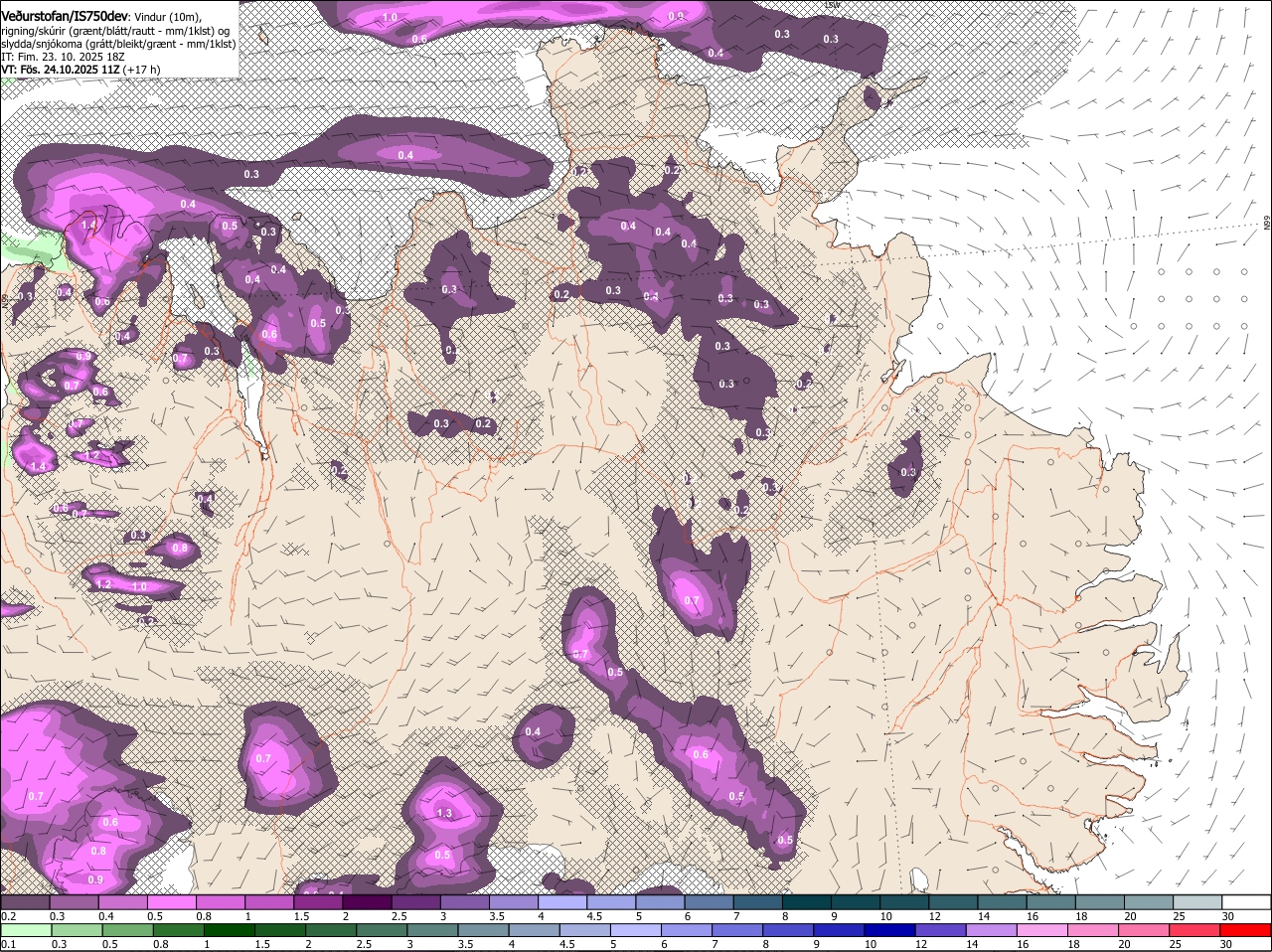The image size is (1272, 952).
Task: Choose the 6–7 swatch in the upper legend row
Action: click(710, 902)
